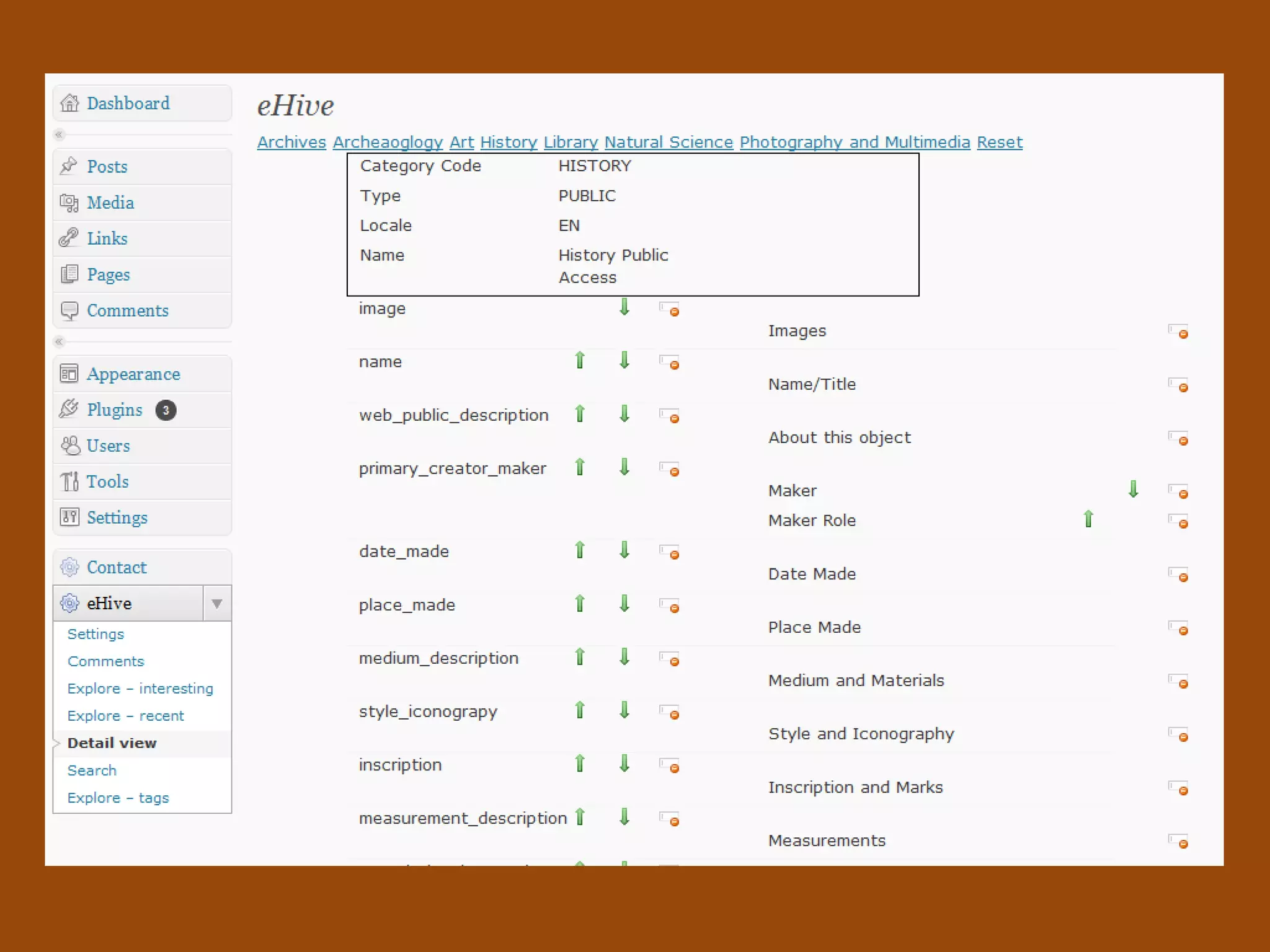1270x952 pixels.
Task: Click the Natural Science category link
Action: tap(668, 142)
